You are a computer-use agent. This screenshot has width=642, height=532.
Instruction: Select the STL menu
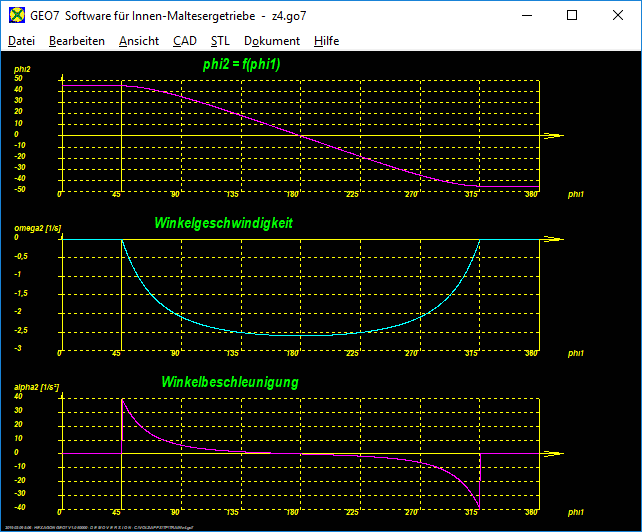[x=220, y=41]
